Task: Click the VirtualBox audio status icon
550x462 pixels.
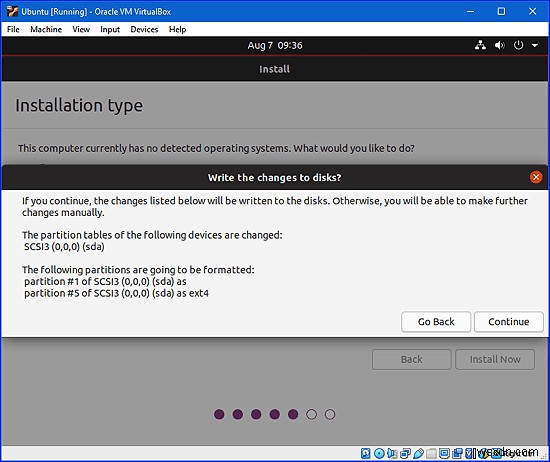Action: tap(391, 453)
